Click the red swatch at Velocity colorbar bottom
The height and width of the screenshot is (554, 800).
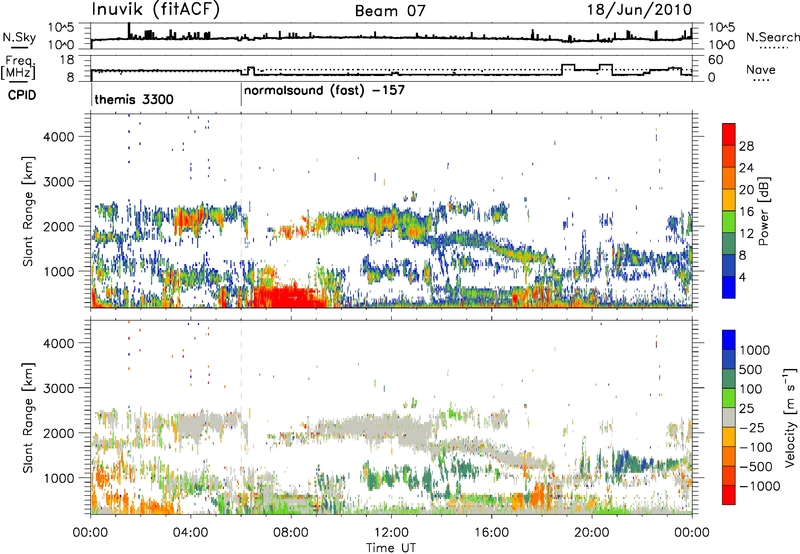tap(729, 495)
